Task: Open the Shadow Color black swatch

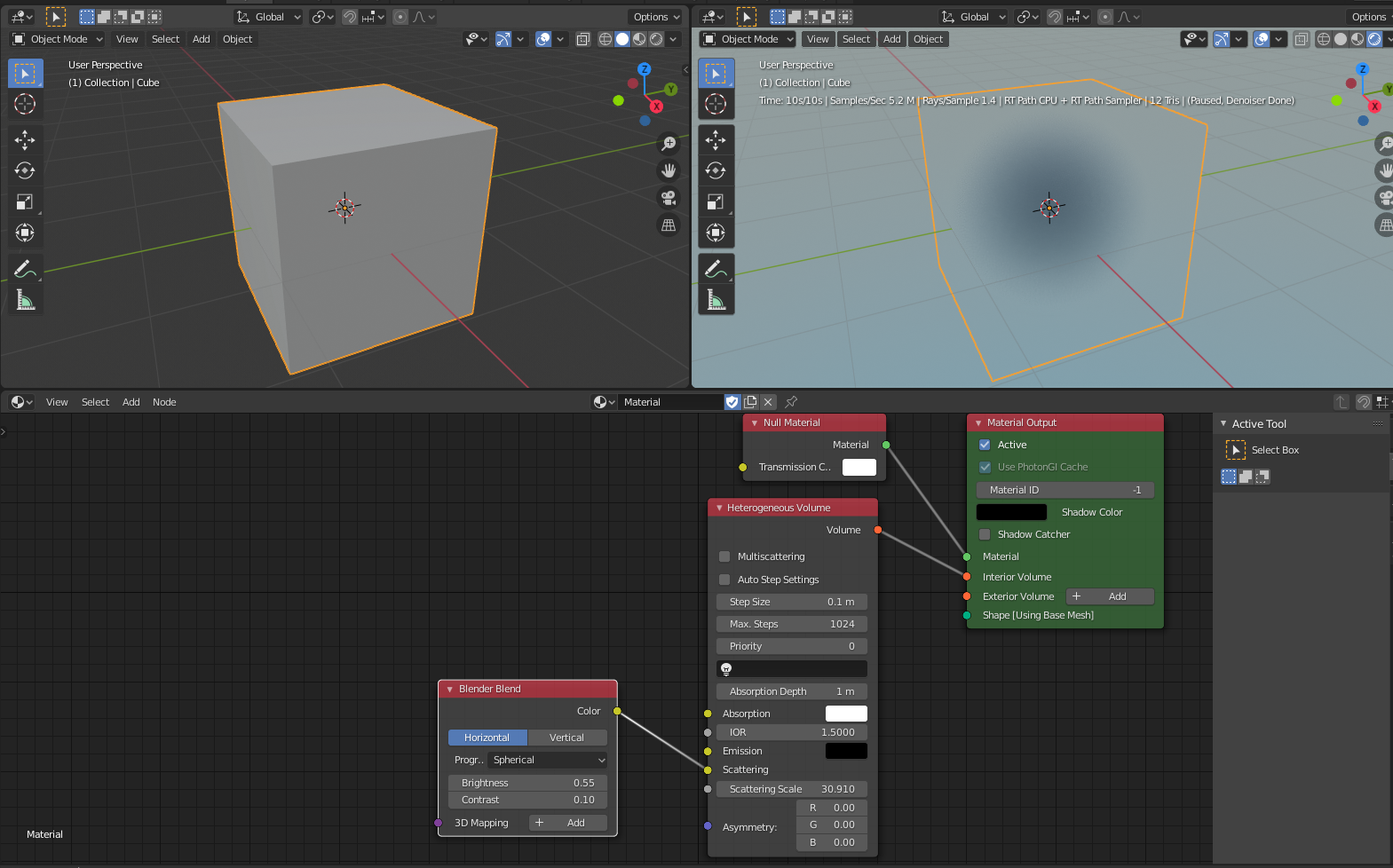Action: [x=1011, y=512]
